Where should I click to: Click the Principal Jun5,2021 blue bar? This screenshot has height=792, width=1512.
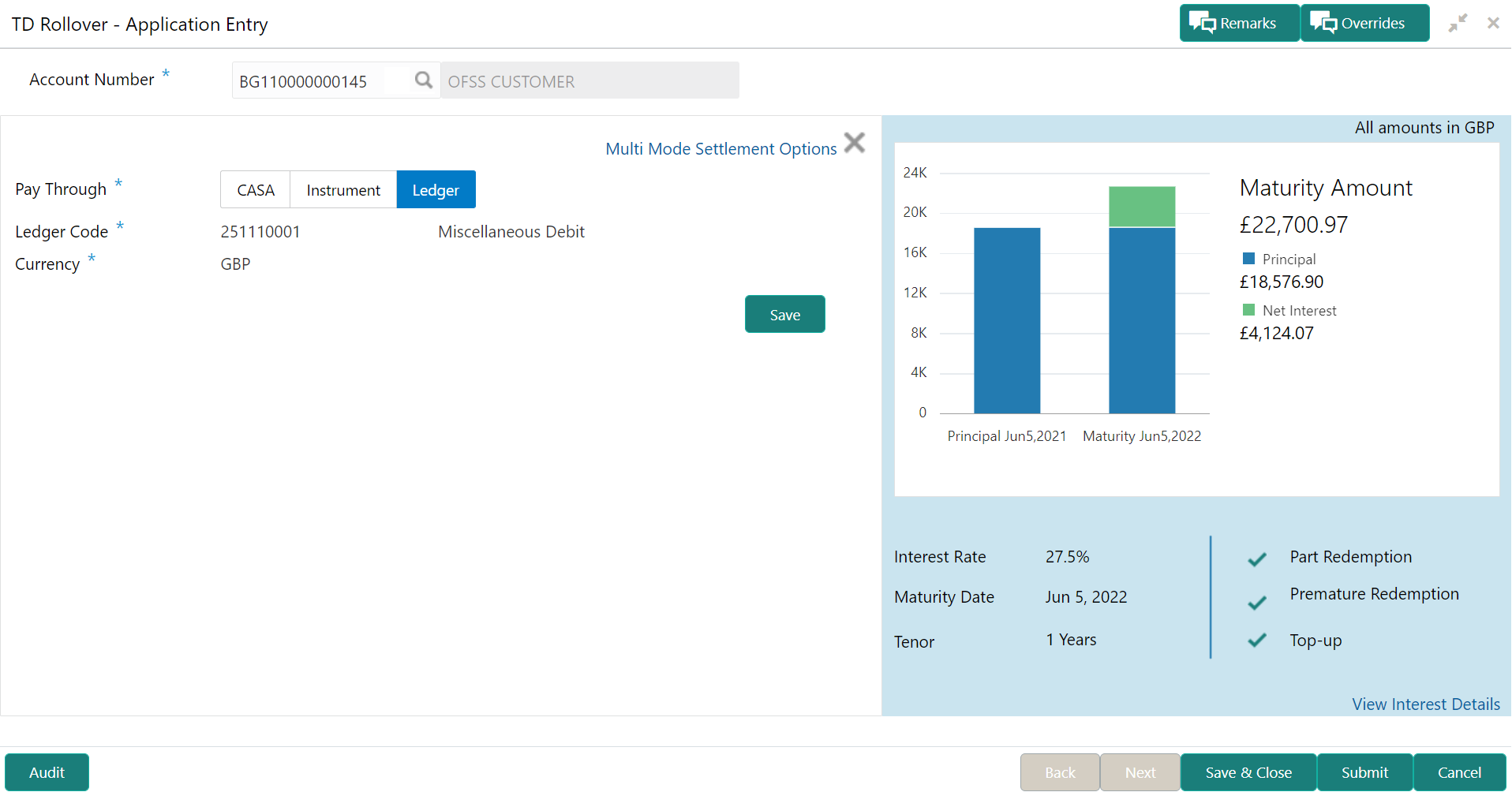tap(1007, 320)
